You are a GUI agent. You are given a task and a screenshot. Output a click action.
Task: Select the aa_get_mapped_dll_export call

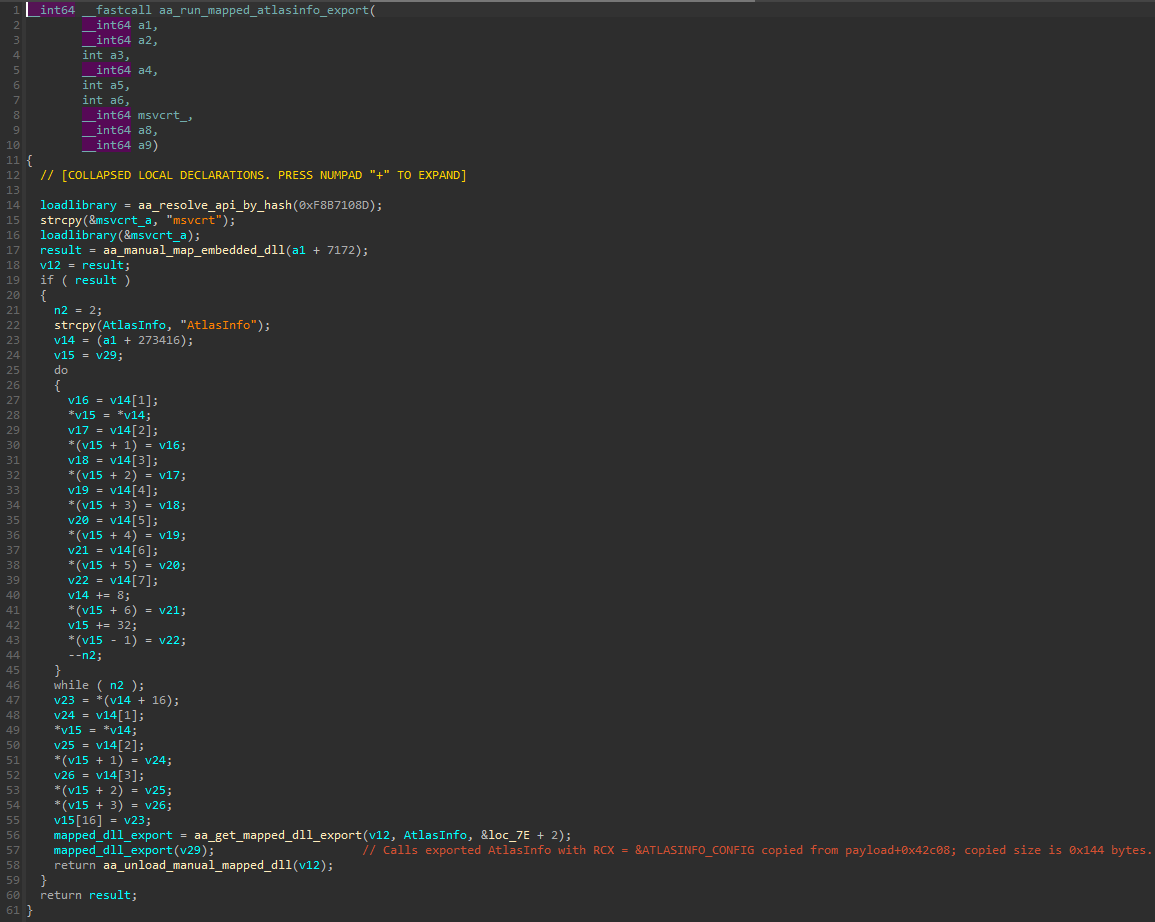[x=278, y=835]
